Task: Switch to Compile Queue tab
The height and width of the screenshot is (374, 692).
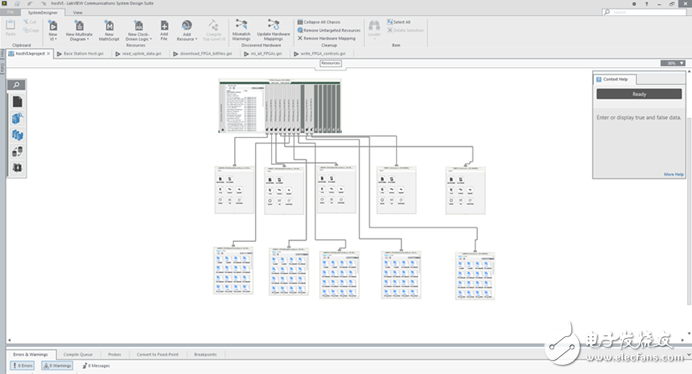Action: [x=78, y=354]
